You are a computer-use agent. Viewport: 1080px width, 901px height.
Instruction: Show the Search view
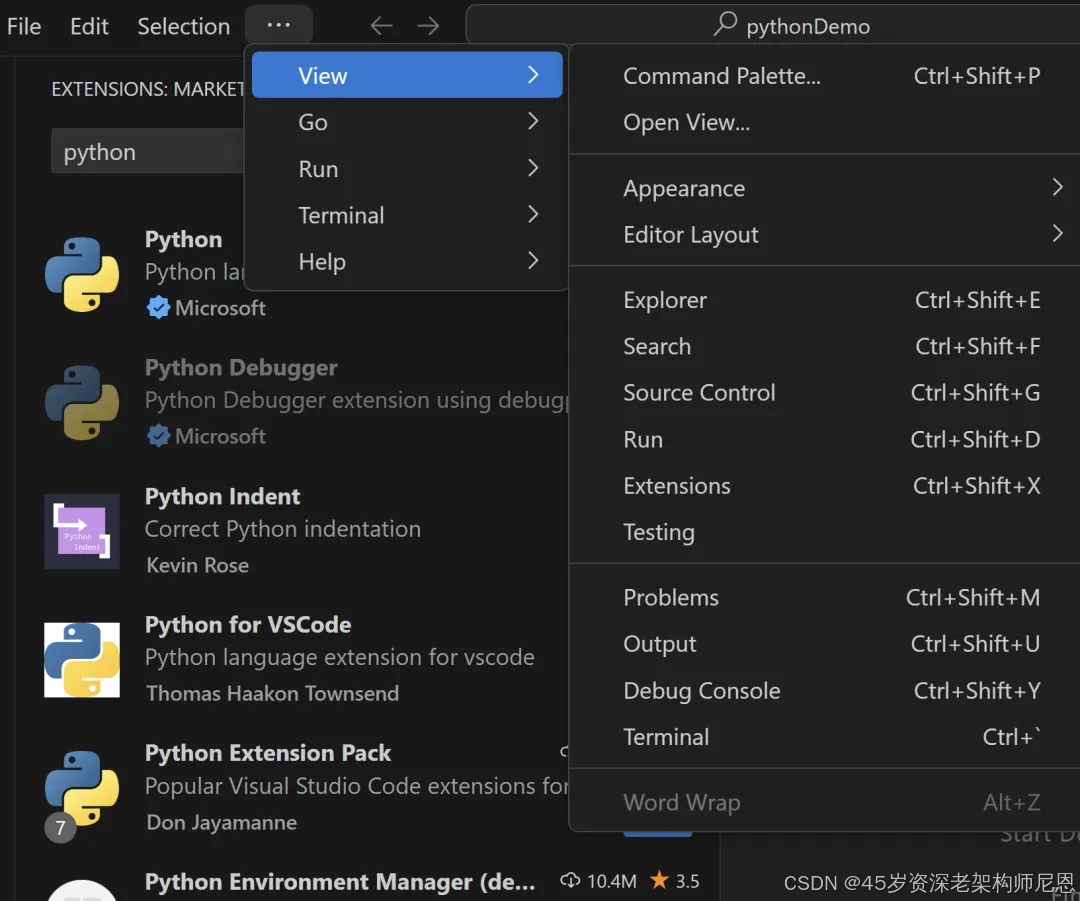(827, 346)
